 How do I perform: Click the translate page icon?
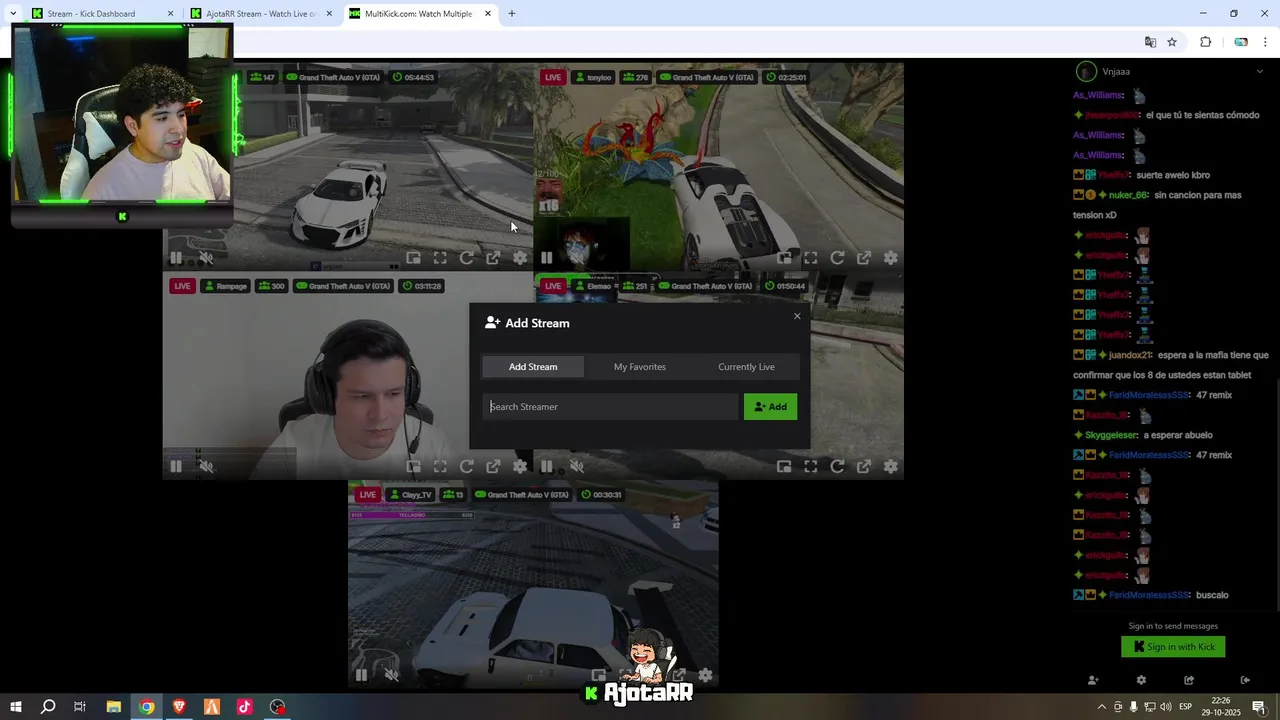(1150, 42)
